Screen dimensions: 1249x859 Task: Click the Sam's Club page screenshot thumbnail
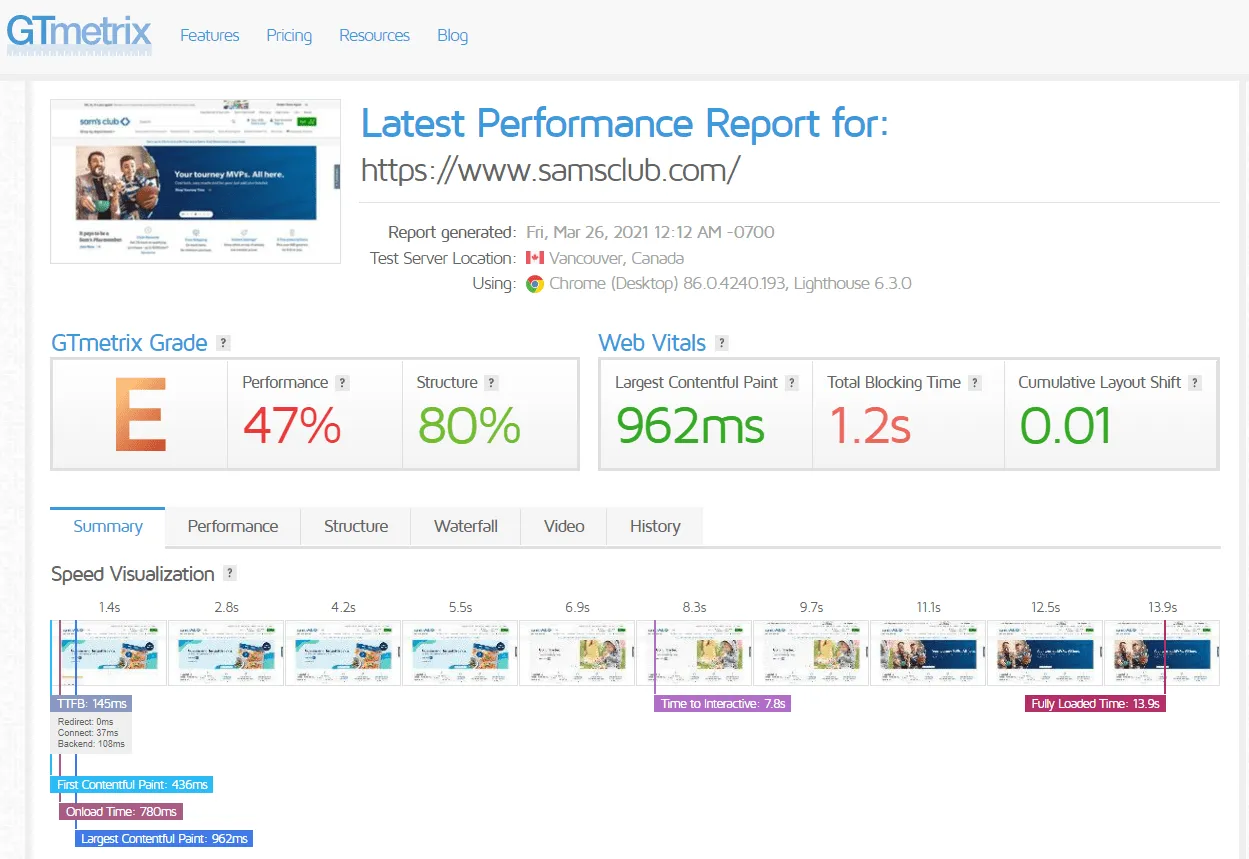[196, 181]
